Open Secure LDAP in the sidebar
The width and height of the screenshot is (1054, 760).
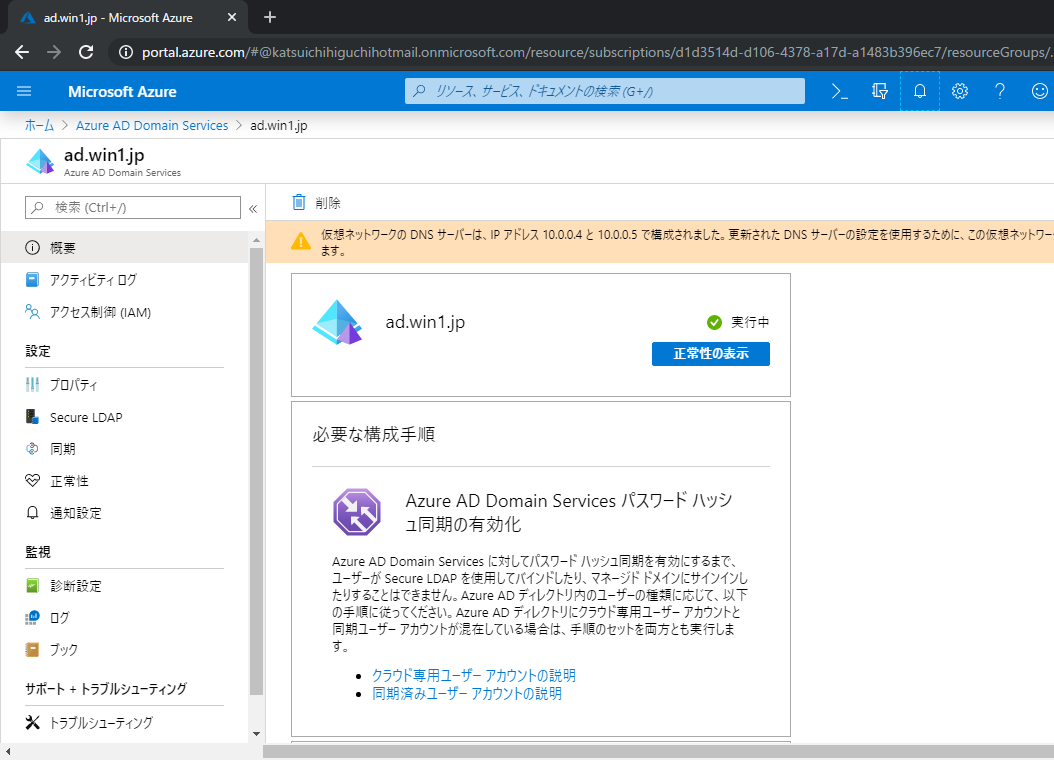point(124,417)
